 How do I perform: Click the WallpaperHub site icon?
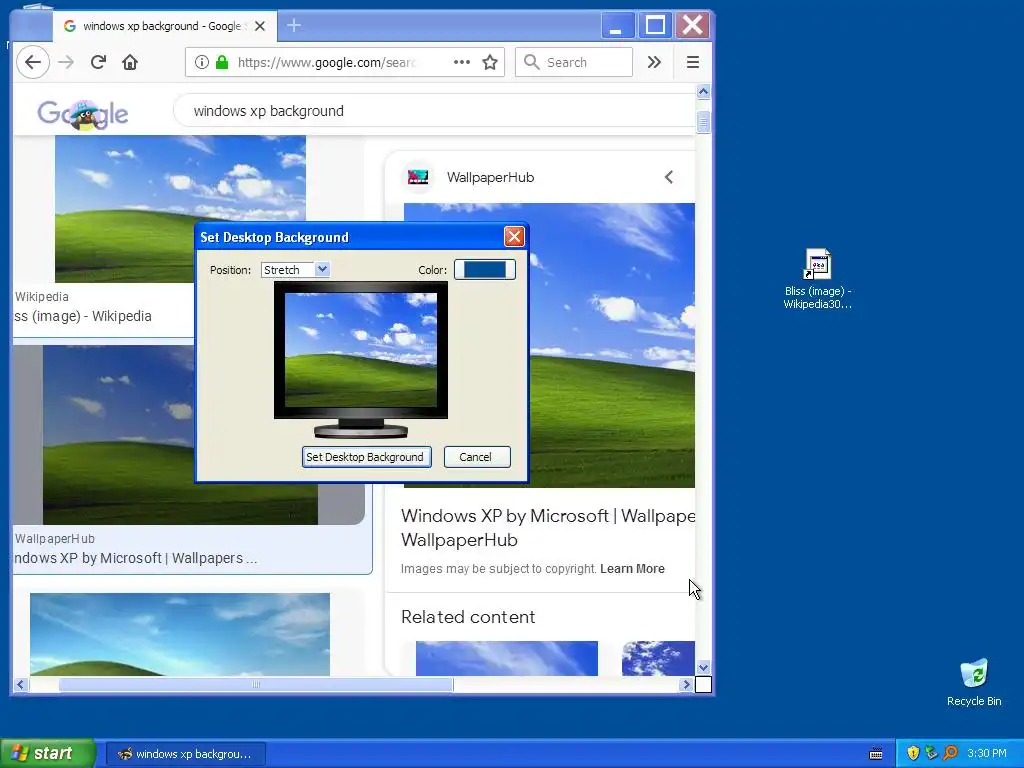point(418,177)
